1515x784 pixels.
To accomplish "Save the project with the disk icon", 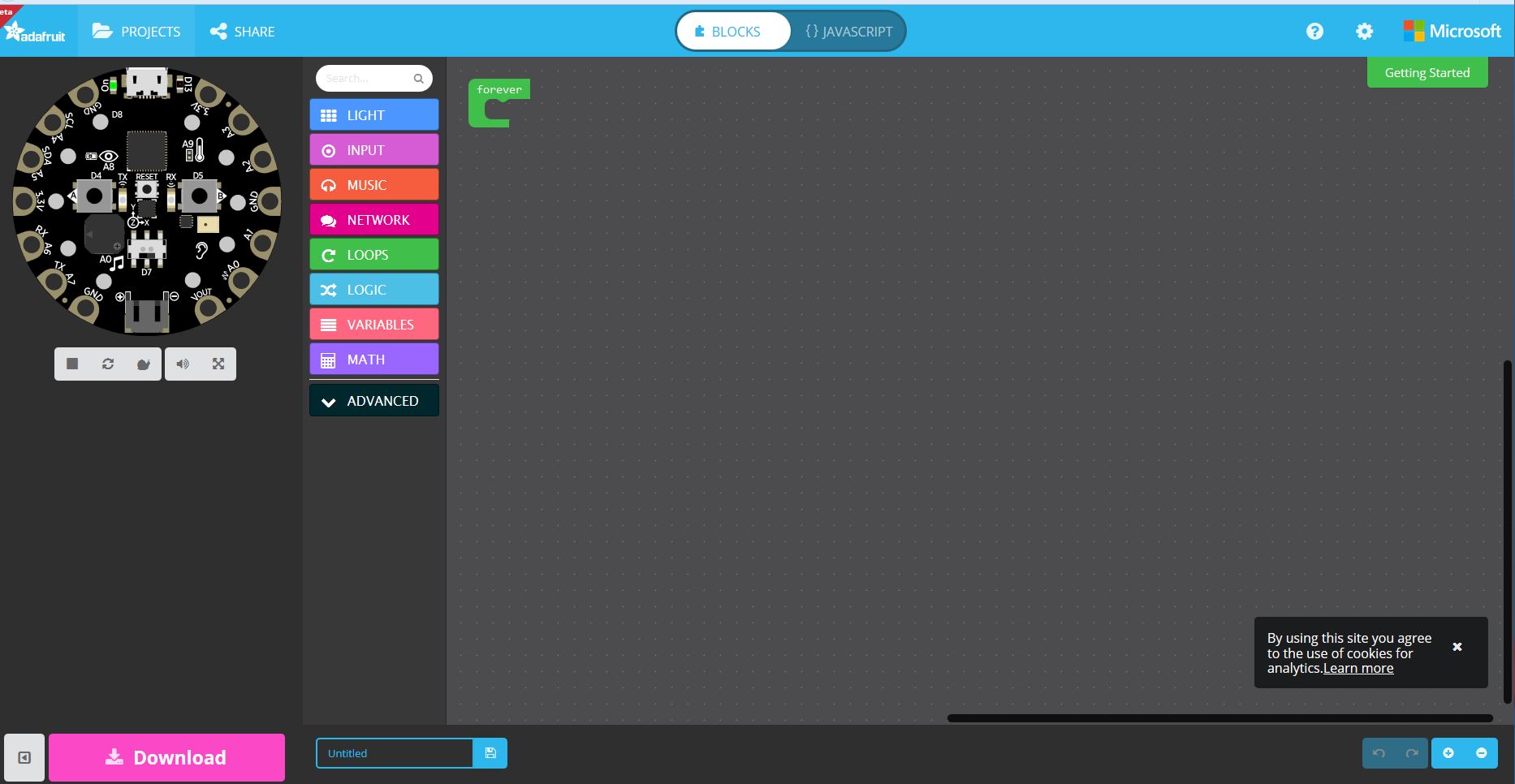I will click(x=490, y=753).
